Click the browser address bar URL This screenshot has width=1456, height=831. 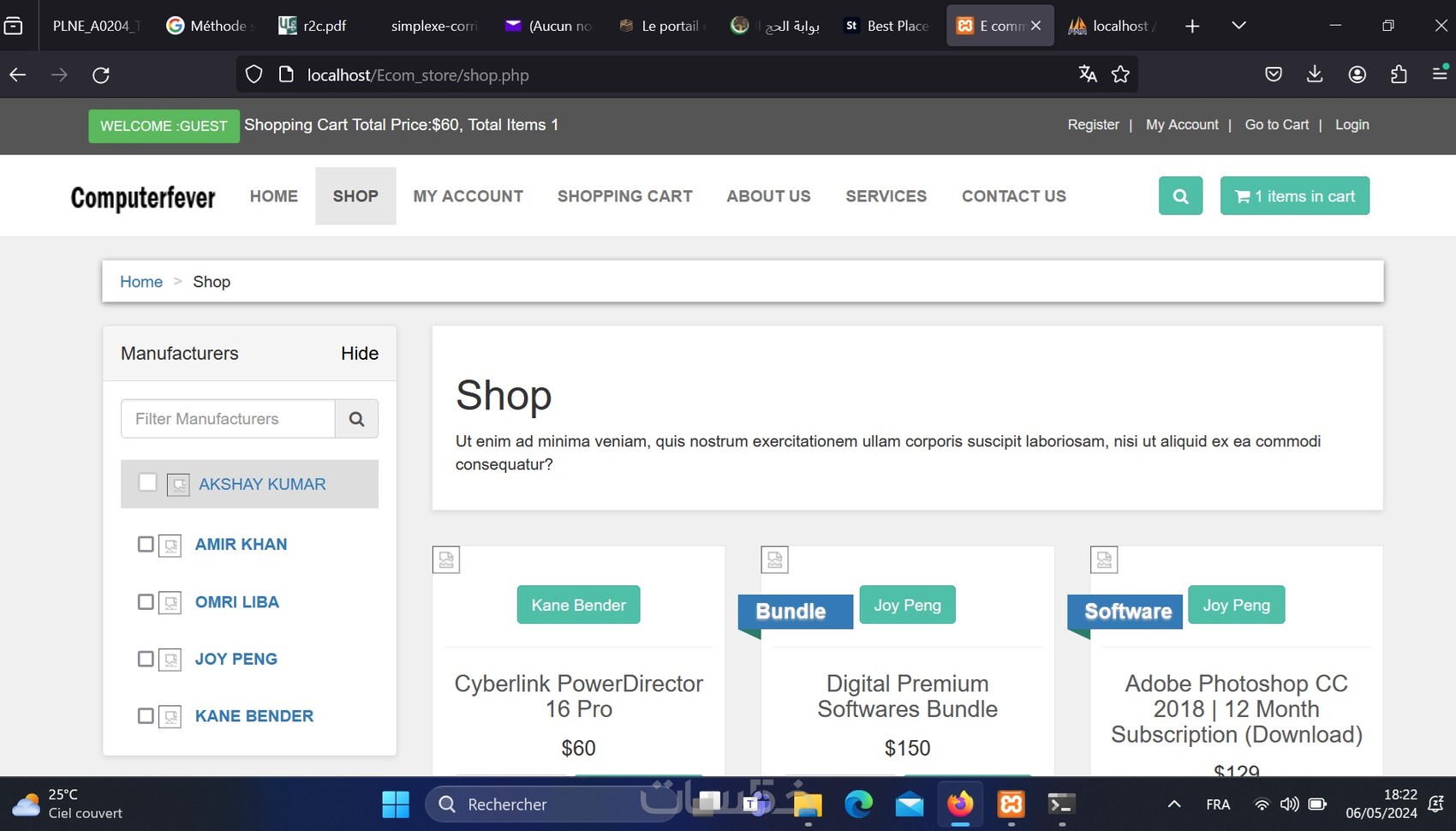pyautogui.click(x=418, y=75)
